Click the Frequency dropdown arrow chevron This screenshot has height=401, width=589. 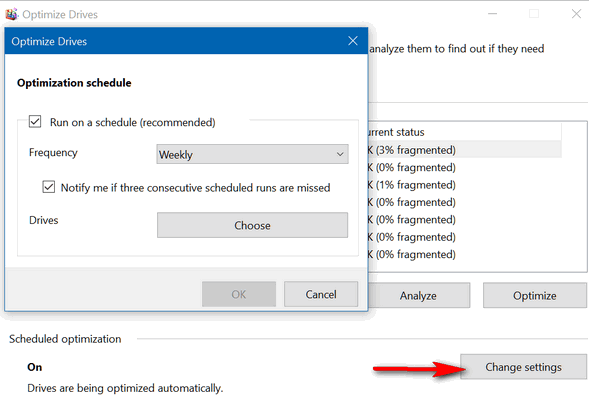340,154
